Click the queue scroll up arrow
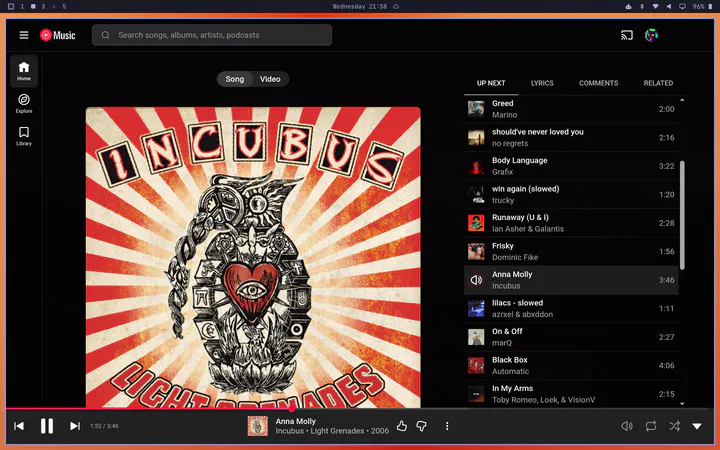 [682, 100]
